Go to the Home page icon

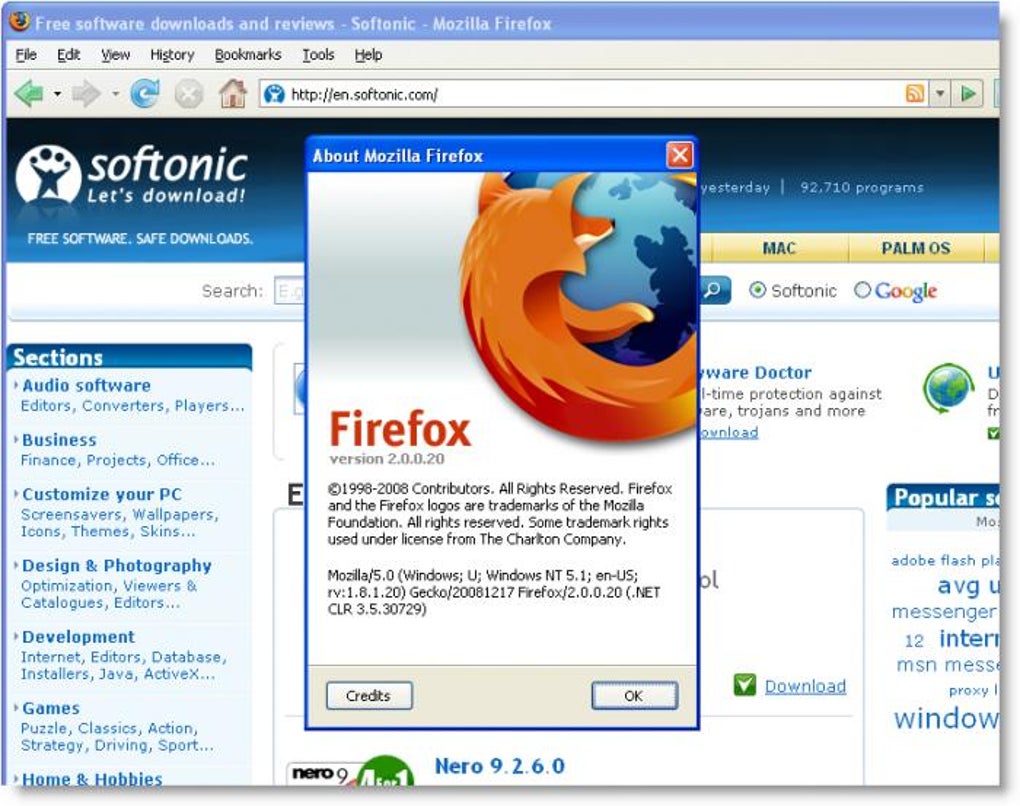tap(232, 94)
